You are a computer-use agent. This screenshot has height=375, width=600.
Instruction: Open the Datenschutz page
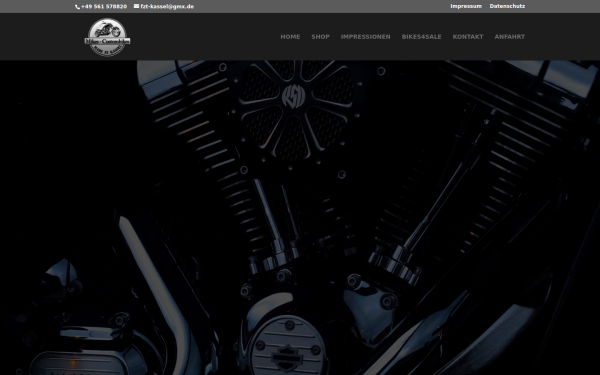(507, 6)
